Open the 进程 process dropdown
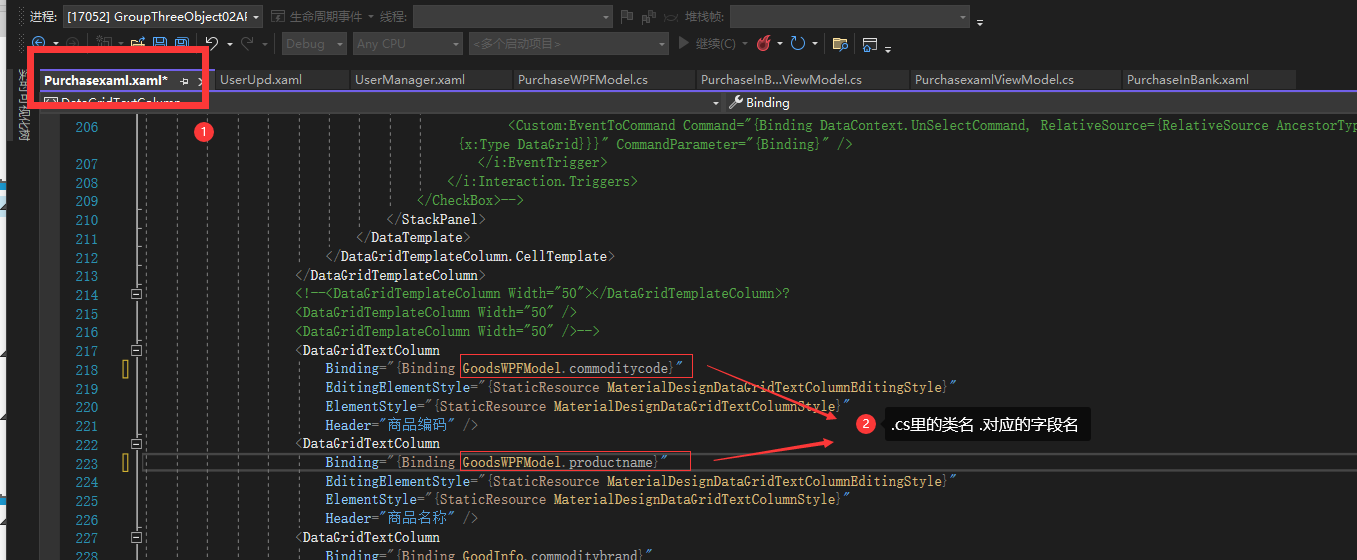This screenshot has height=560, width=1357. click(161, 17)
